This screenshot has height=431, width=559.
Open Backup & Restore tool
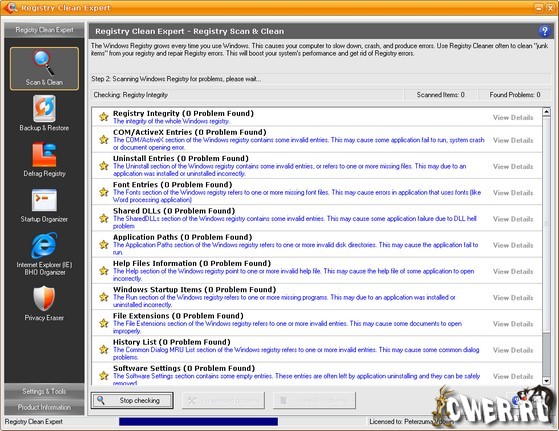44,113
